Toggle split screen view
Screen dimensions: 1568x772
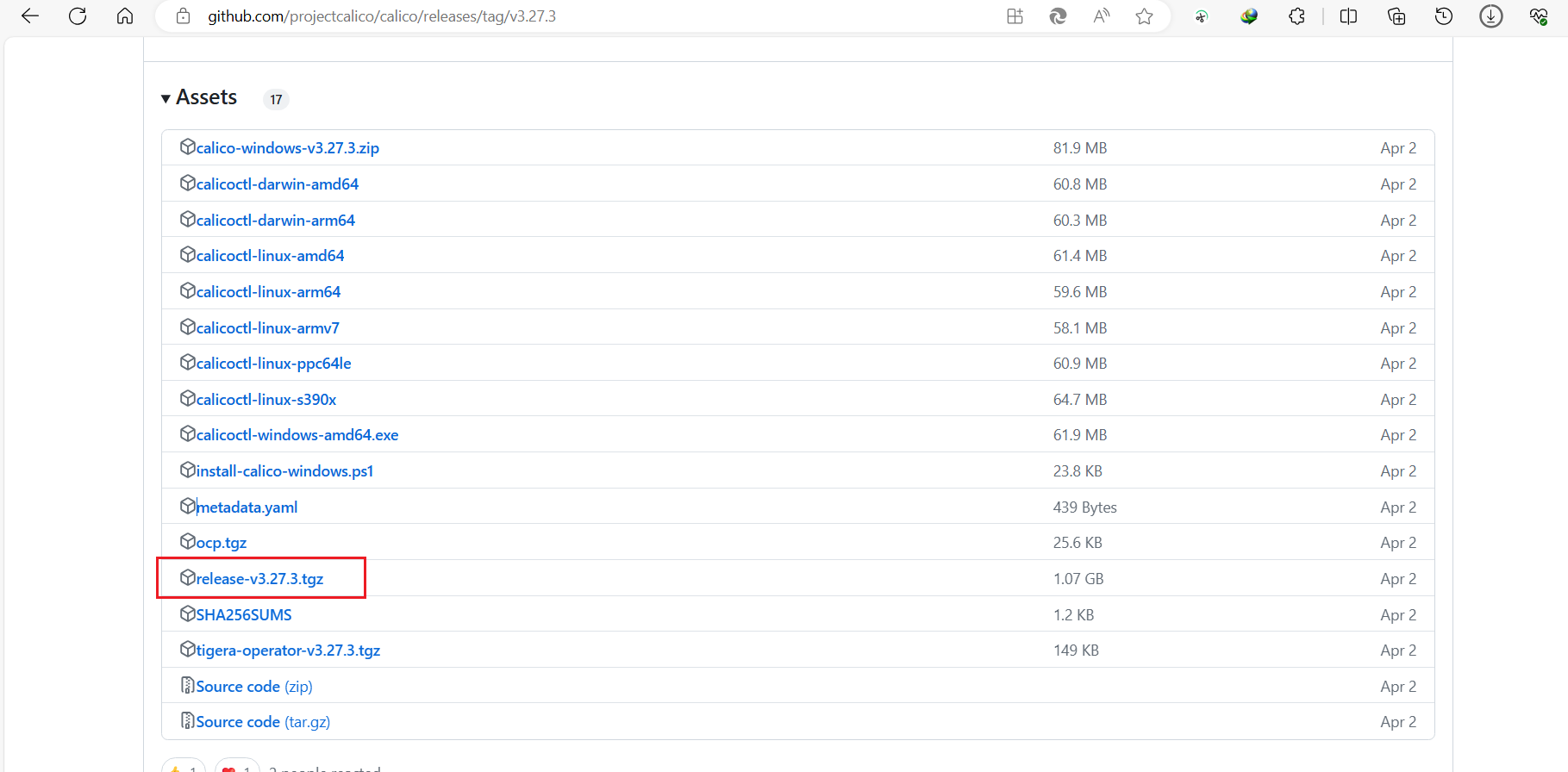click(1349, 16)
